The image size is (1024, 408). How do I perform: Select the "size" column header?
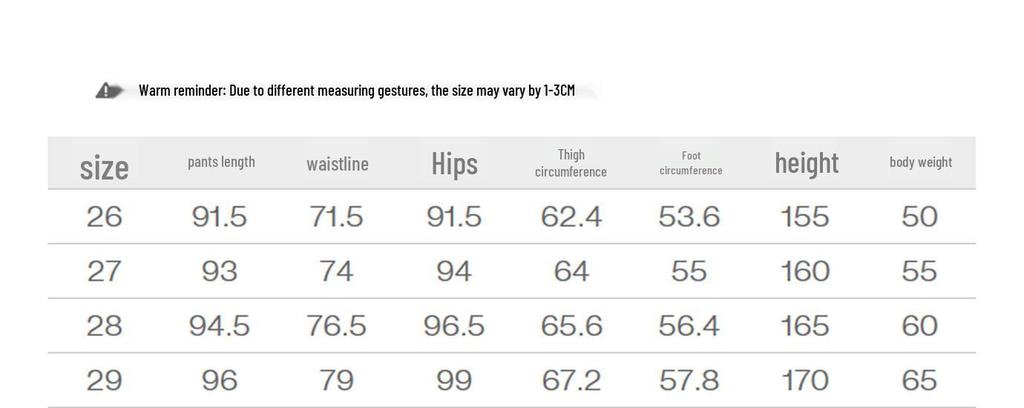tap(104, 166)
